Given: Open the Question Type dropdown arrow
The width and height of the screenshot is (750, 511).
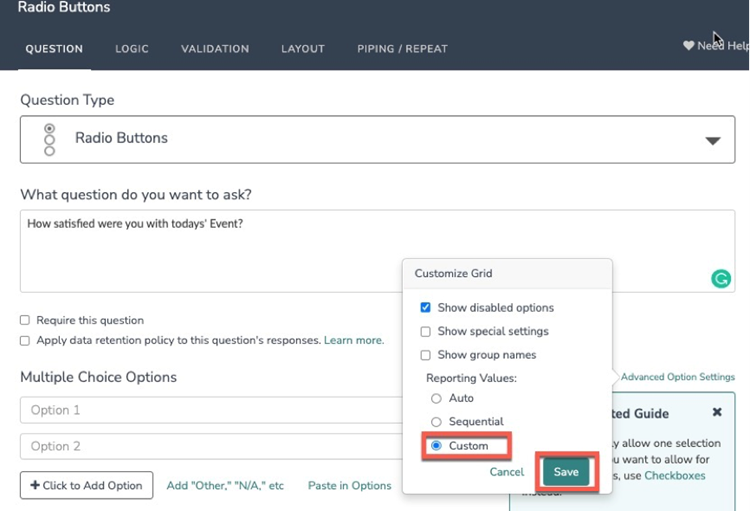Looking at the screenshot, I should (713, 141).
